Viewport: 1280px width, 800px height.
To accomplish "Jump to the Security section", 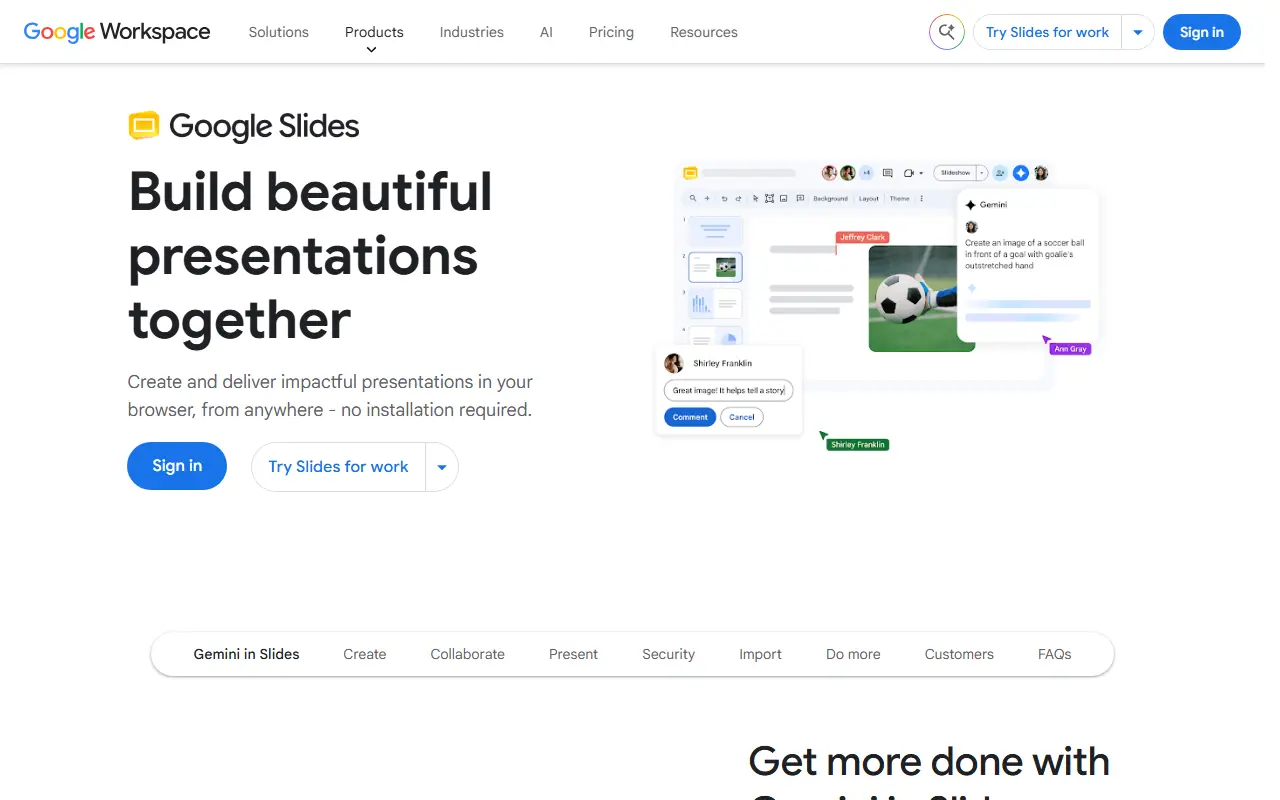I will pos(669,654).
